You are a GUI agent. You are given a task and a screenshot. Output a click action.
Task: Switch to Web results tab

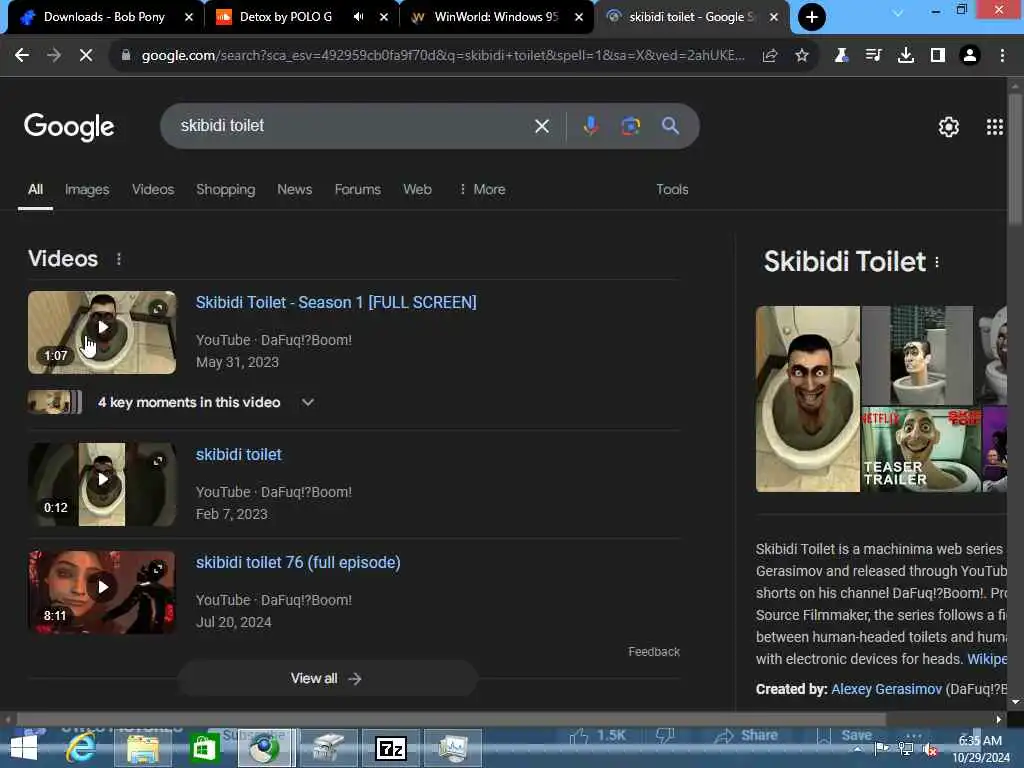pyautogui.click(x=417, y=189)
